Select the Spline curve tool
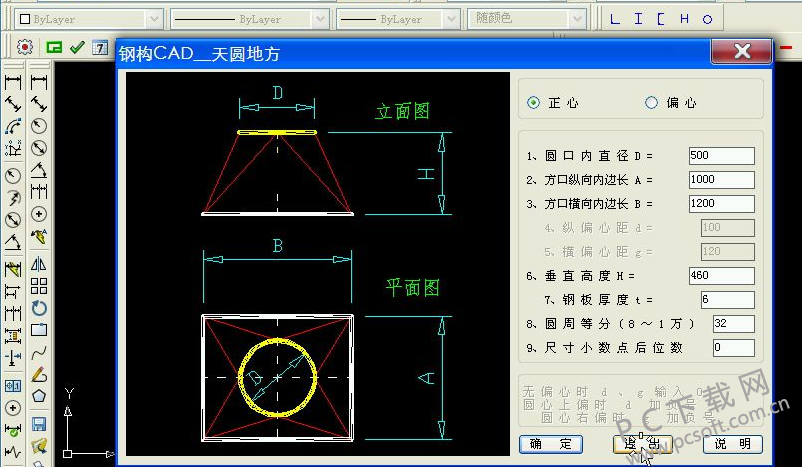The image size is (802, 467). click(x=39, y=352)
